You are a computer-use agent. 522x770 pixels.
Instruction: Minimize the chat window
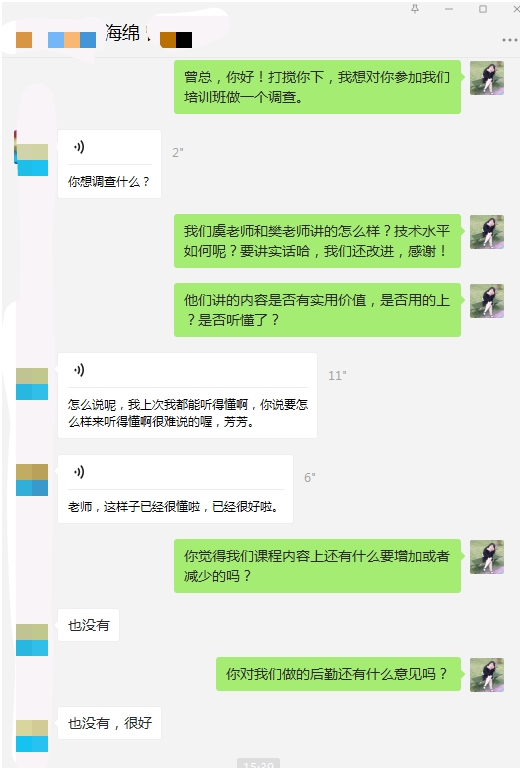449,9
